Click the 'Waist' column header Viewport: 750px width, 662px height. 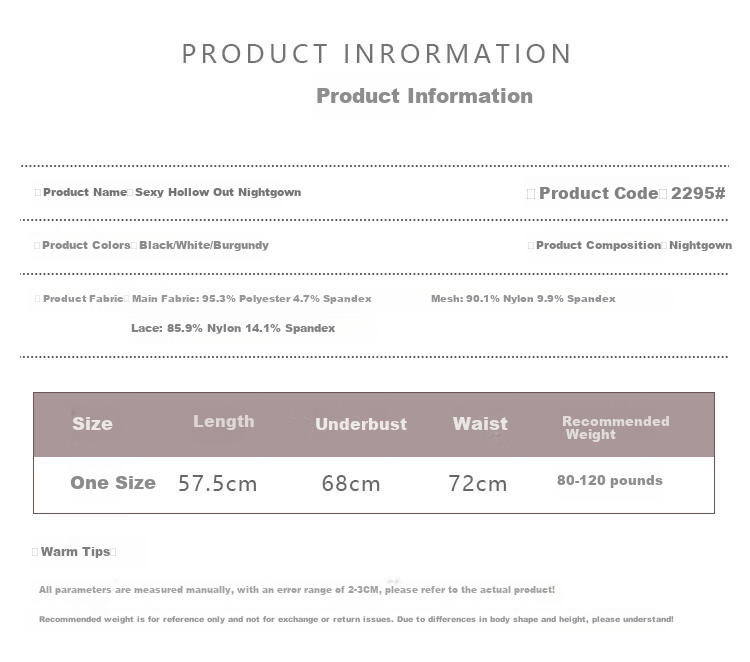click(480, 424)
